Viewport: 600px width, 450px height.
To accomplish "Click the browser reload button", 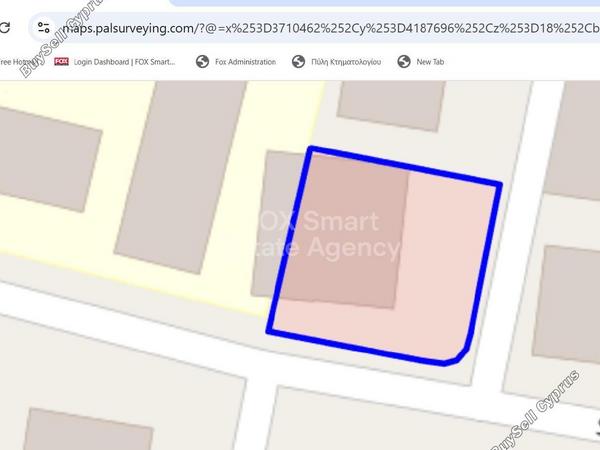I will (5, 28).
